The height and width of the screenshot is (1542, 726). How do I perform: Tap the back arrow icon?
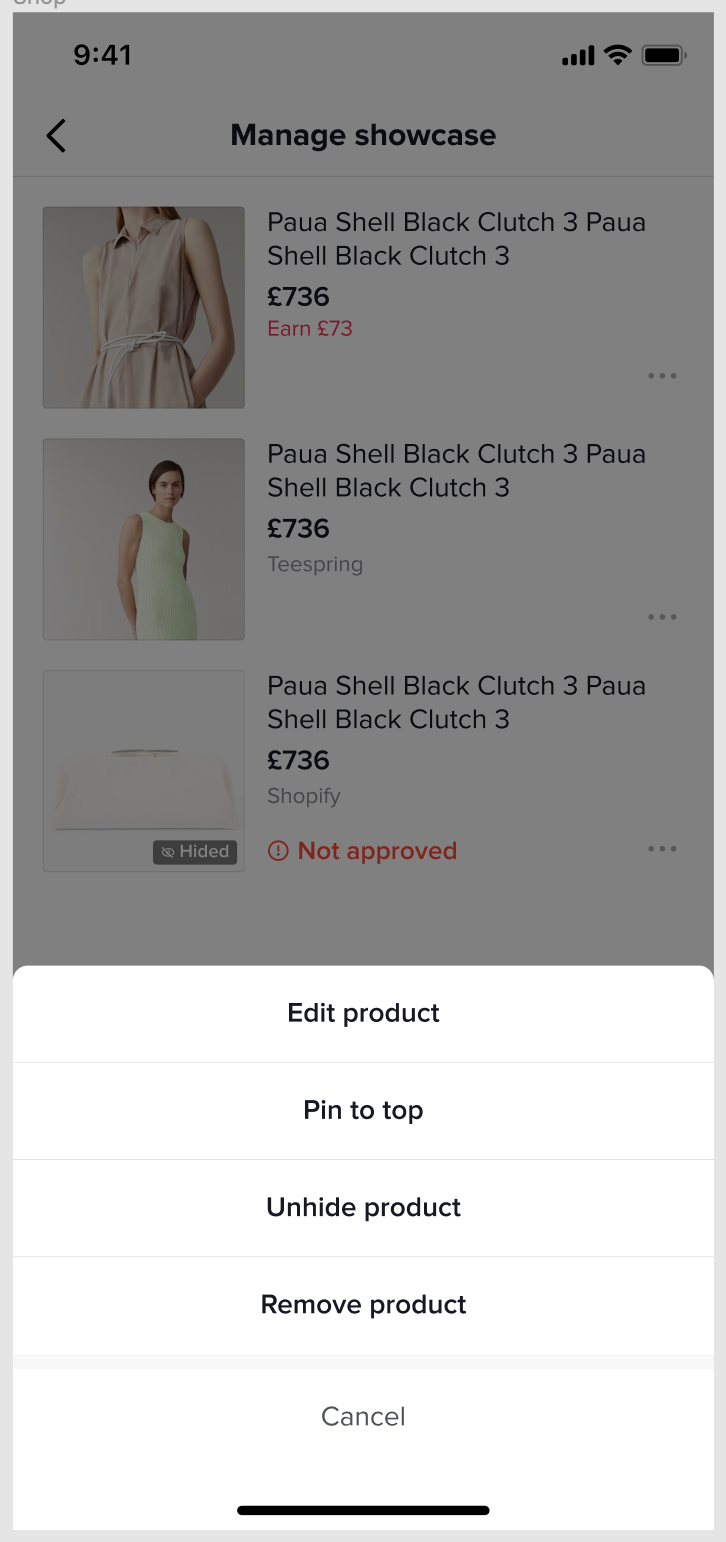[56, 135]
